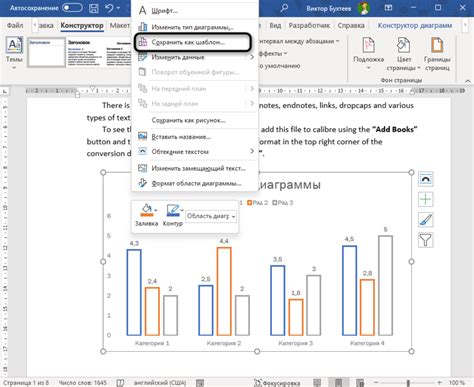Image resolution: width=474 pixels, height=387 pixels.
Task: Select the first document style thumbnail
Action: (46, 52)
